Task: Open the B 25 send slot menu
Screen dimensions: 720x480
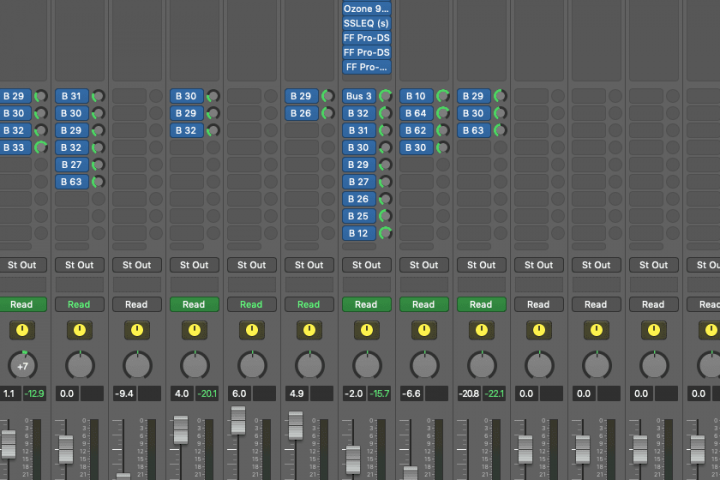Action: coord(358,216)
